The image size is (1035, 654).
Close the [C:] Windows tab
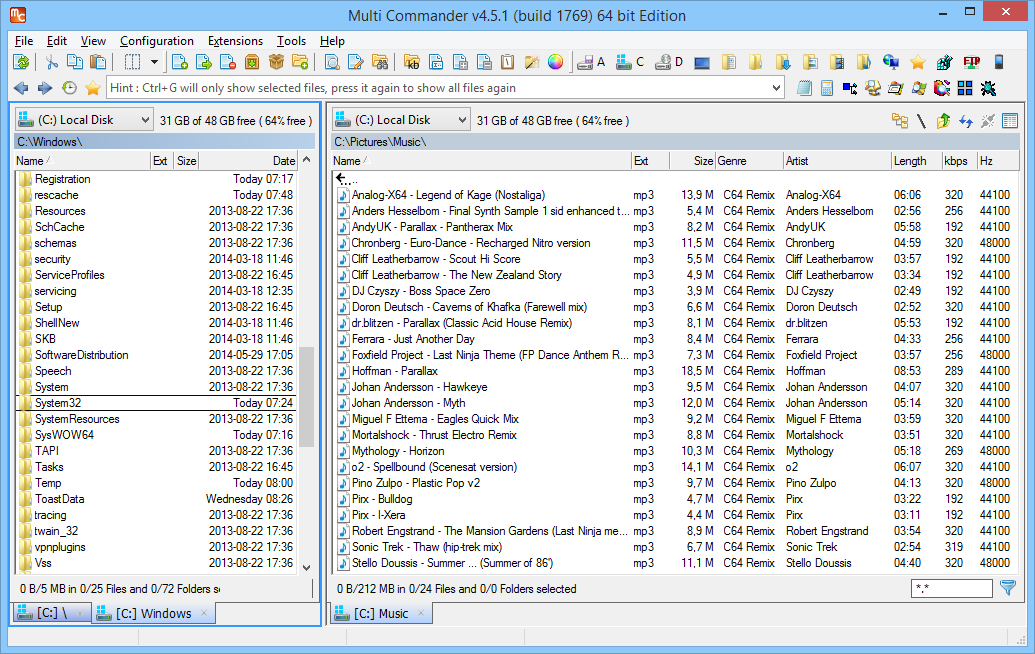pyautogui.click(x=204, y=613)
